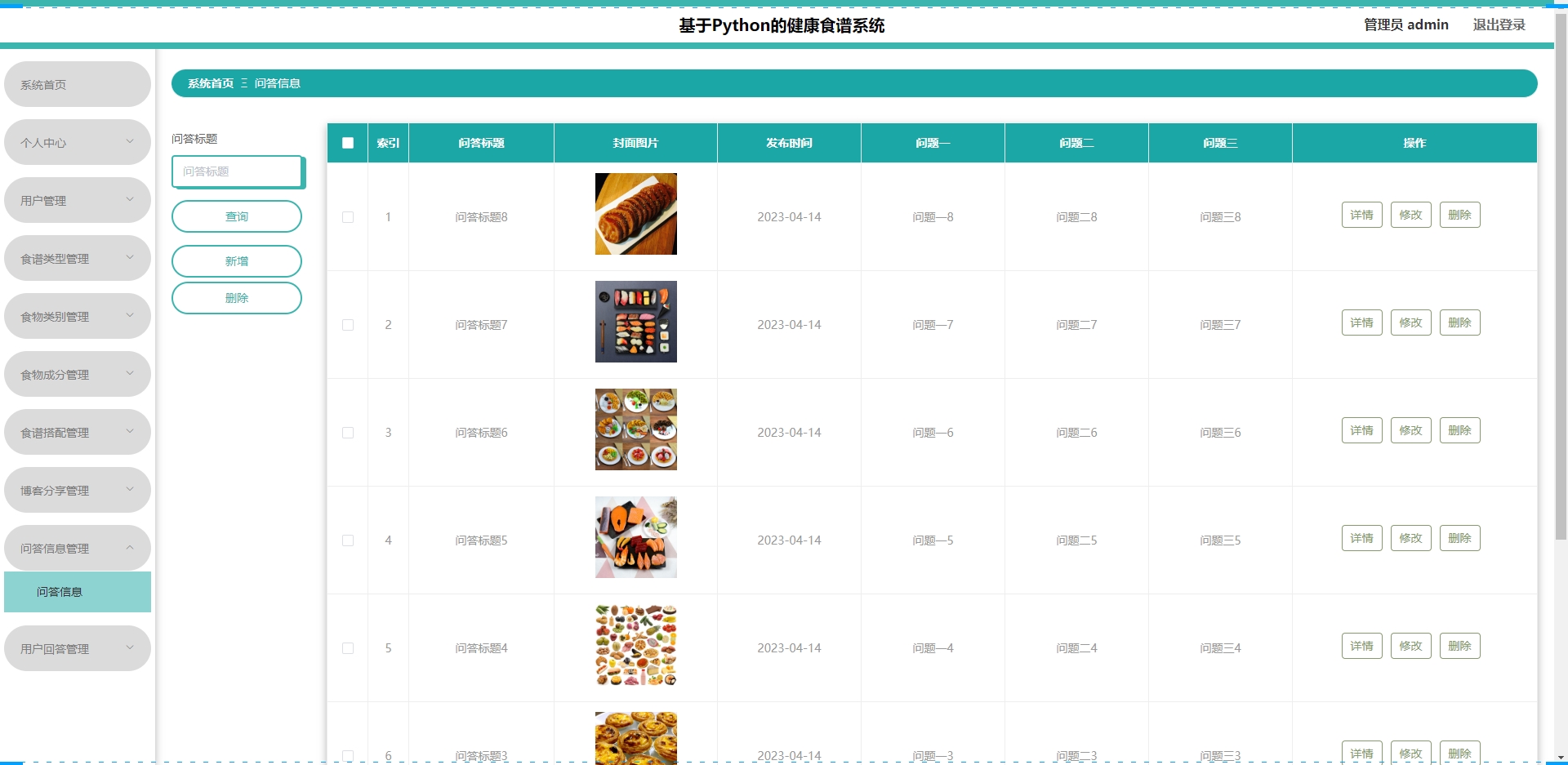Click the 发布时间 column header
1568x765 pixels.
(x=789, y=143)
